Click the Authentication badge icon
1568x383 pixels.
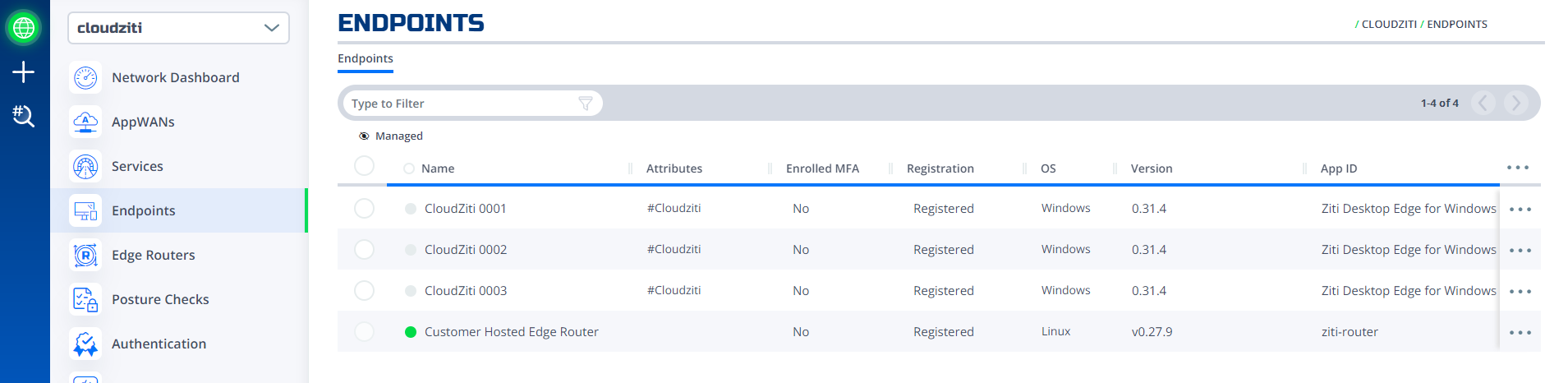coord(85,344)
